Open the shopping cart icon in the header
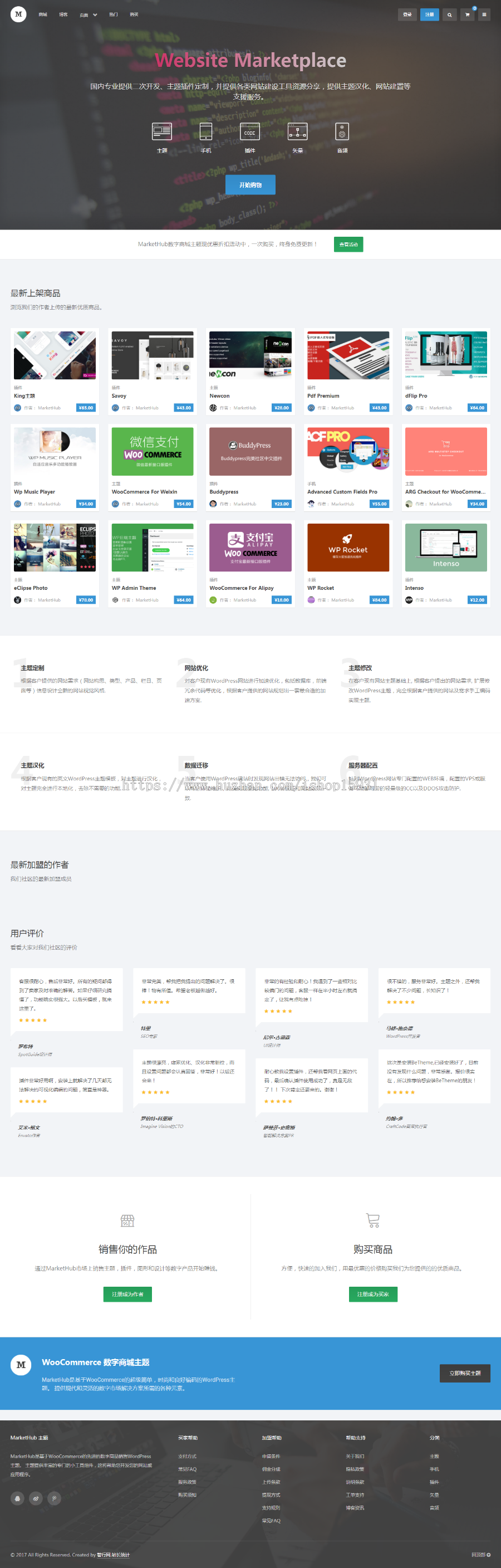The height and width of the screenshot is (1568, 501). tap(467, 14)
